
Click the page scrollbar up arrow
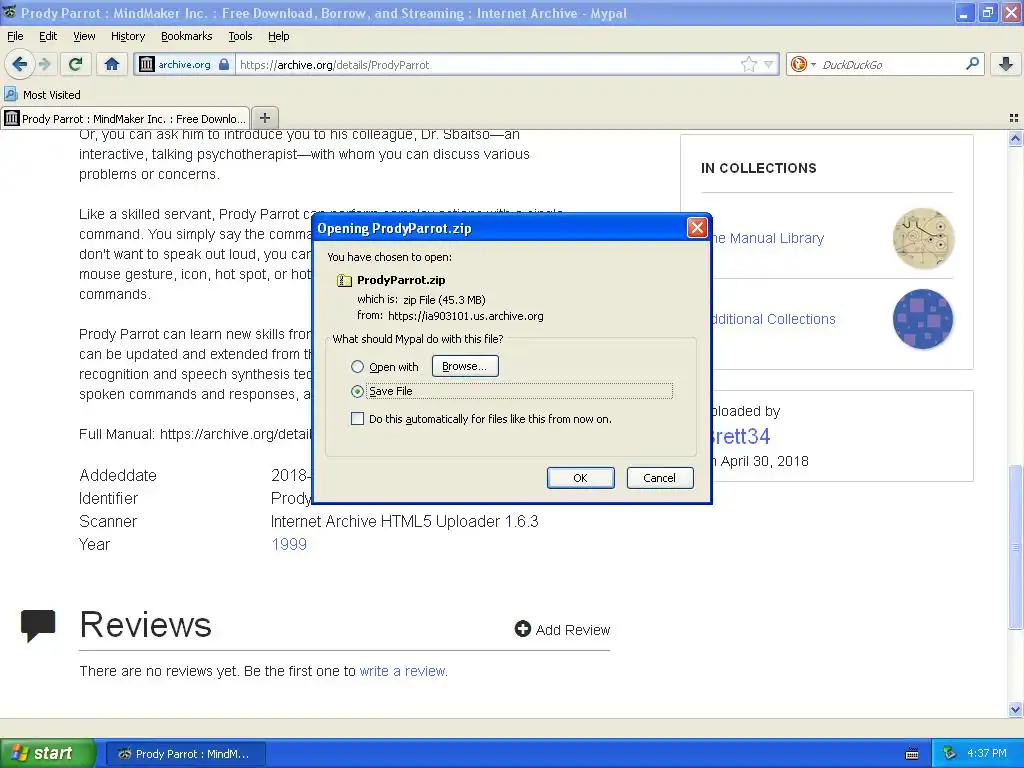point(1015,138)
